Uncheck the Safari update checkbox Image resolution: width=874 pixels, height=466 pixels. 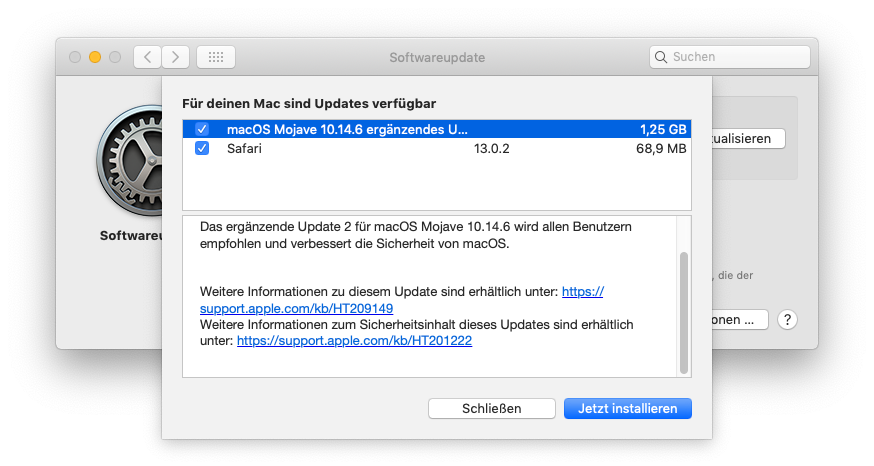[x=202, y=148]
